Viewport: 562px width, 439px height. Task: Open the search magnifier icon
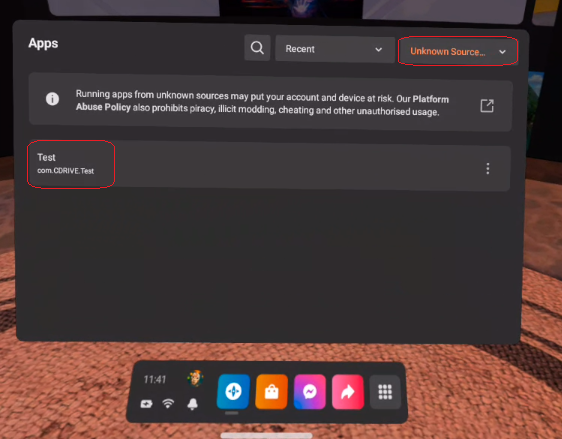coord(257,47)
